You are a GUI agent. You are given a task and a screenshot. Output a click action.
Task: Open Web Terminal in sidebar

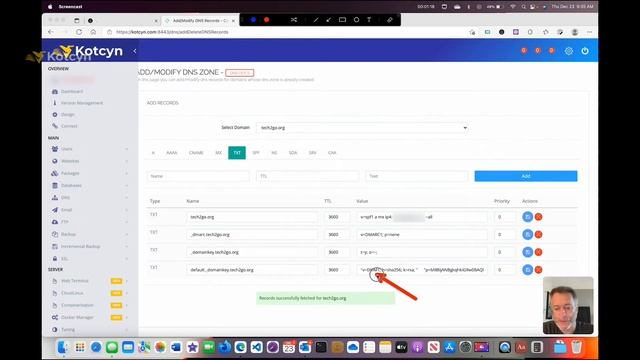click(x=75, y=281)
